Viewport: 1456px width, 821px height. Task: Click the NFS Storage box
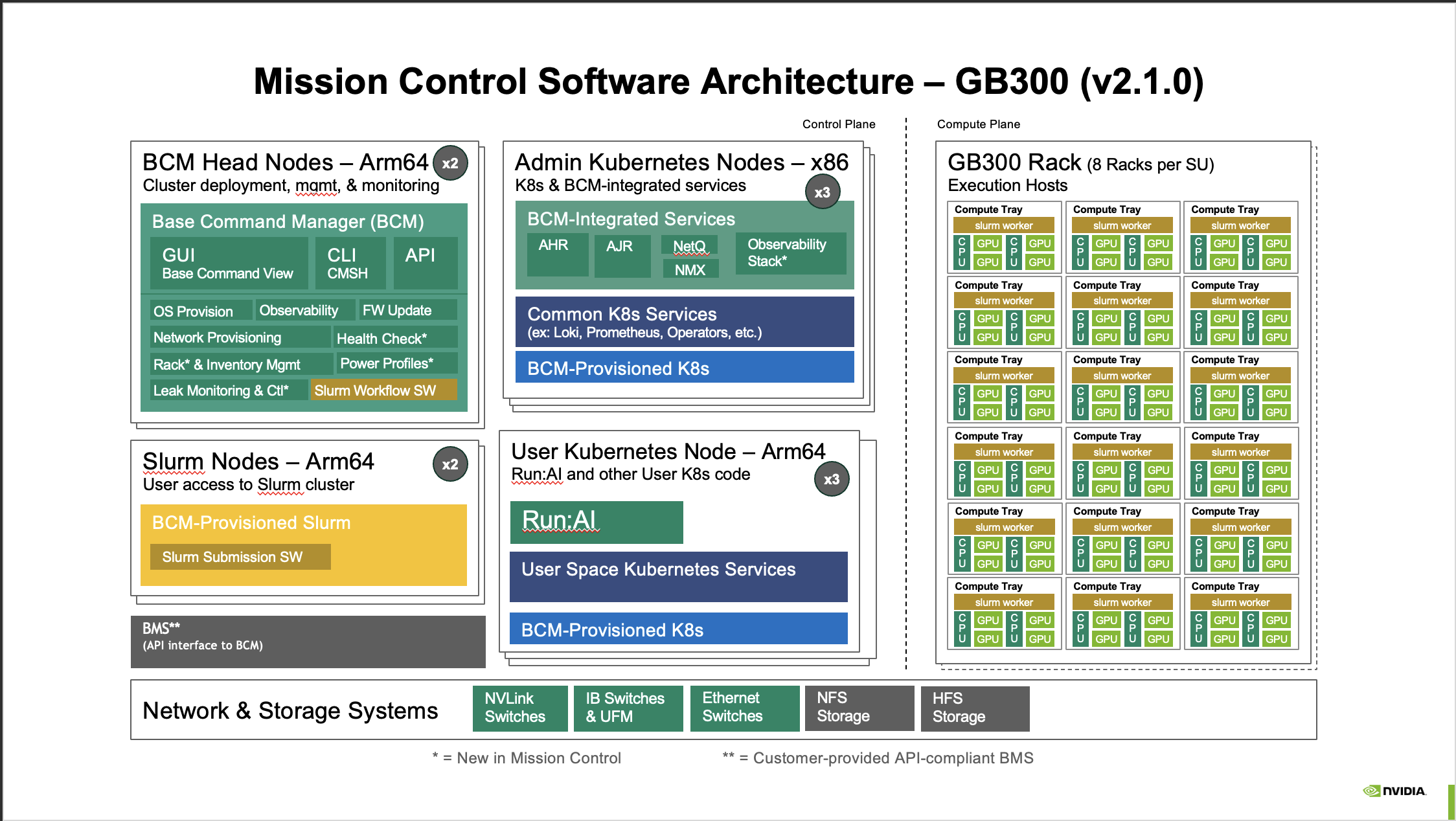click(859, 708)
